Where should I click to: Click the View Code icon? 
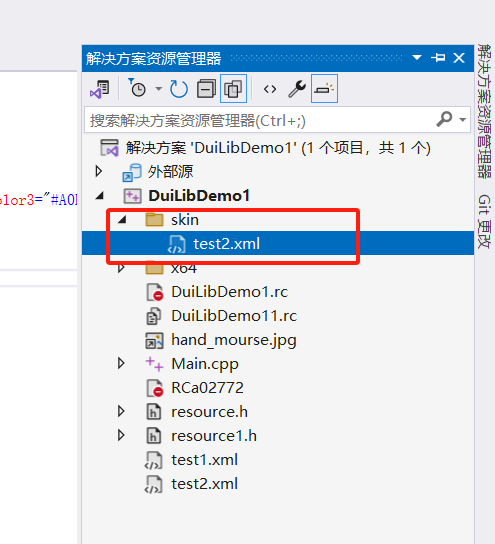point(270,89)
